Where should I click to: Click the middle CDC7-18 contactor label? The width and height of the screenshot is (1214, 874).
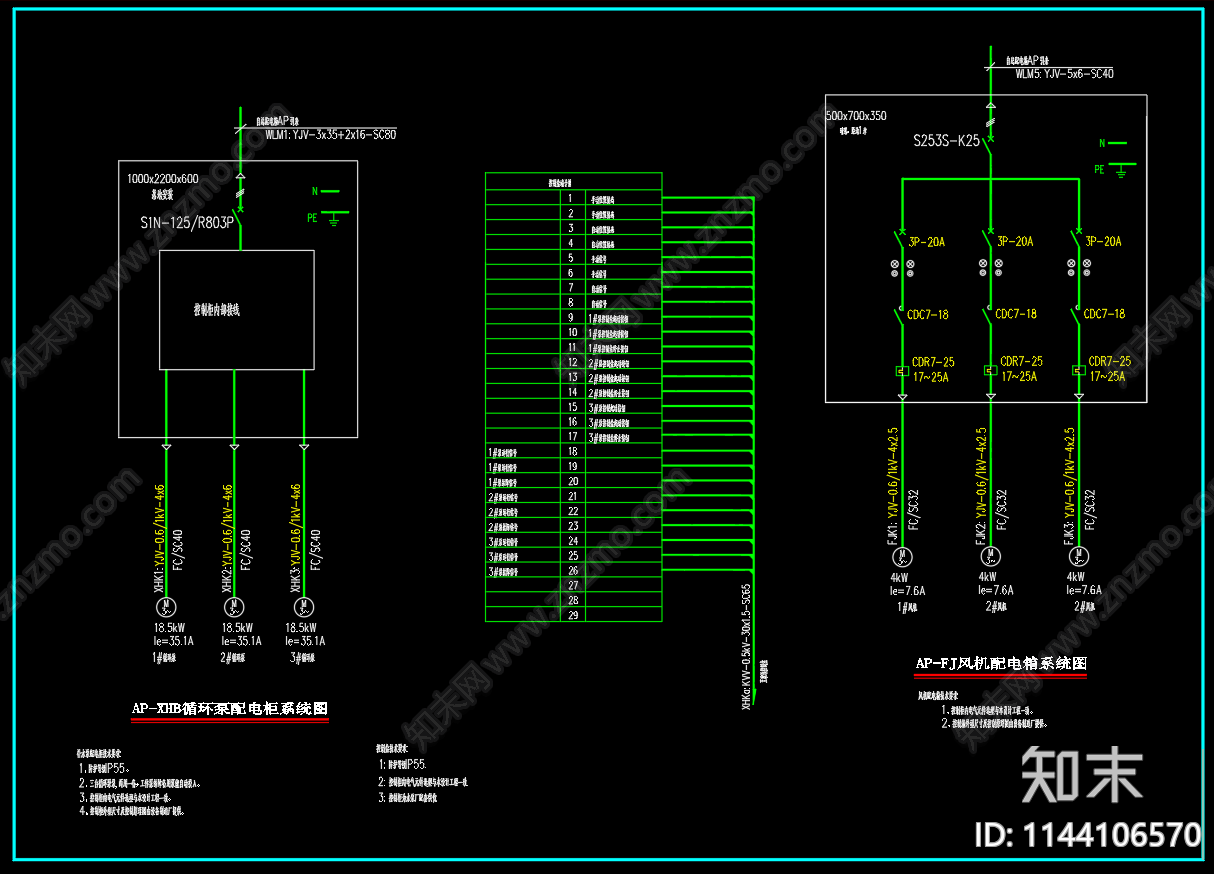[x=1016, y=314]
